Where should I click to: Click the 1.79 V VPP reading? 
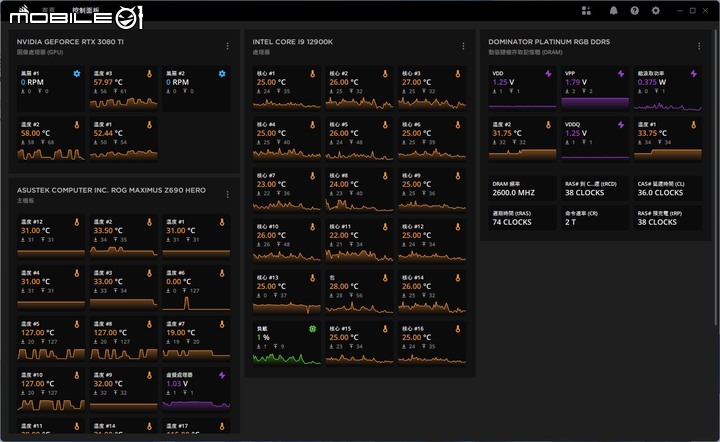pyautogui.click(x=576, y=82)
